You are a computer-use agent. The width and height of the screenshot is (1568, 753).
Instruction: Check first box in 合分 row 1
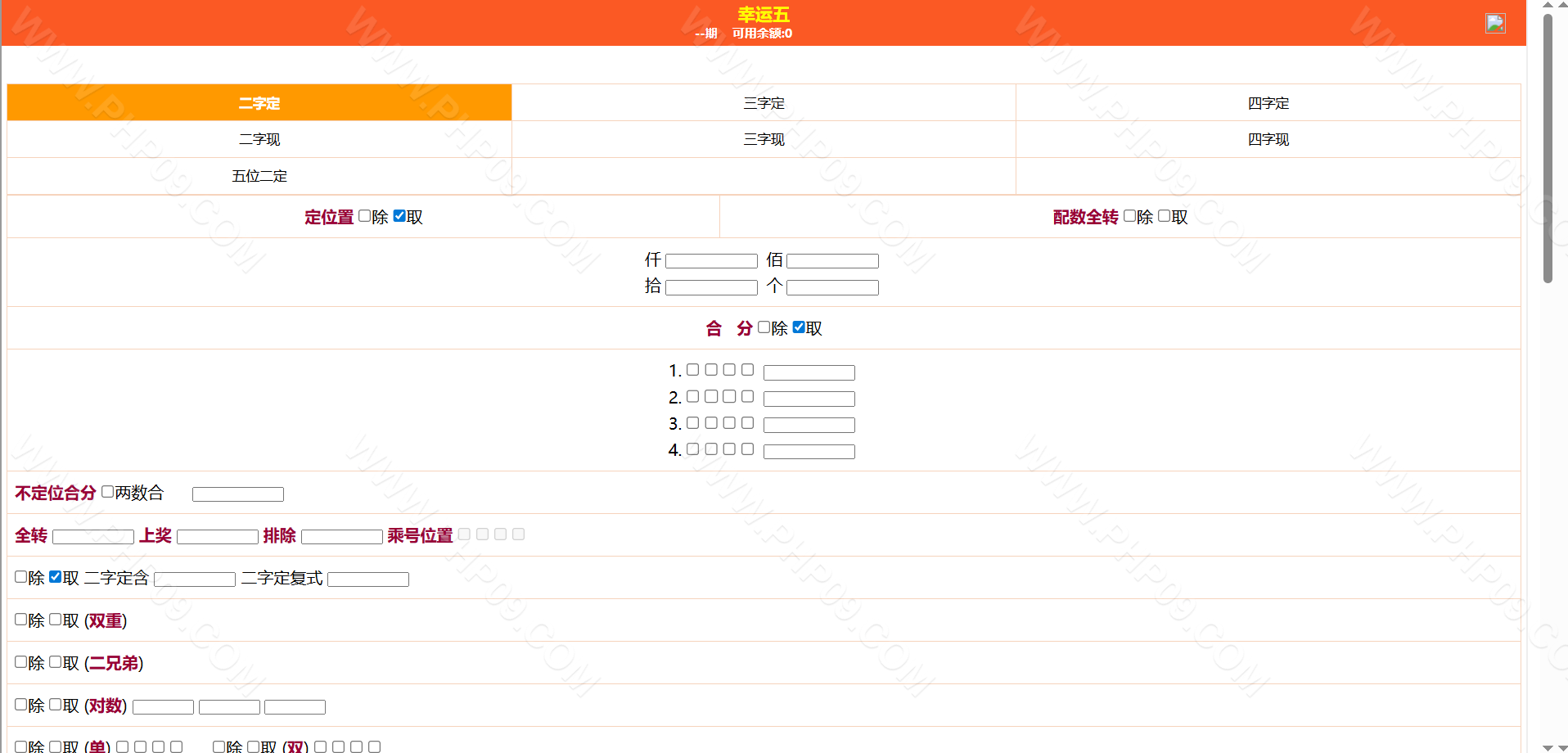point(692,370)
